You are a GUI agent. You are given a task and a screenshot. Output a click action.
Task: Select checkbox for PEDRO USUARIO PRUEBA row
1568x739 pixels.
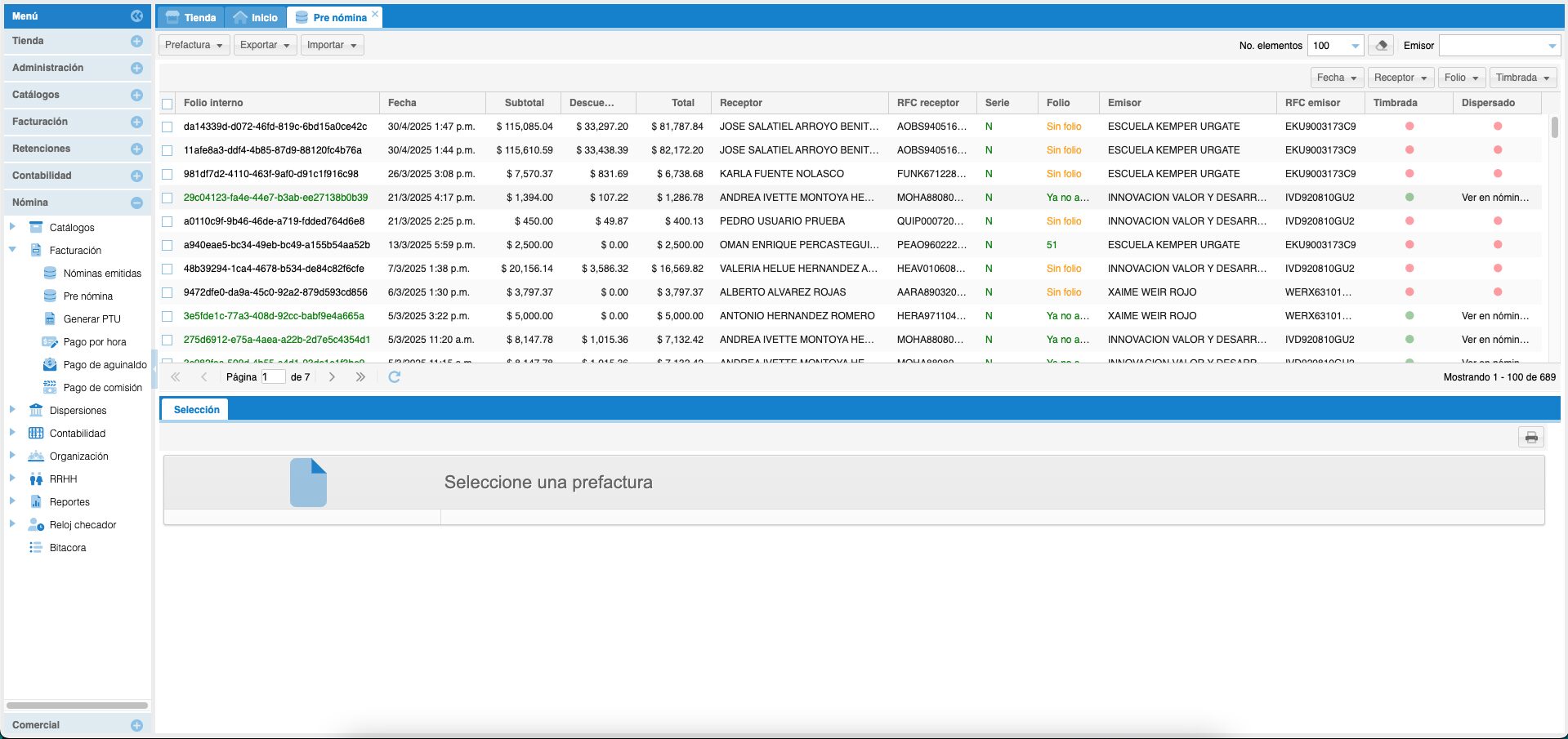click(x=168, y=221)
